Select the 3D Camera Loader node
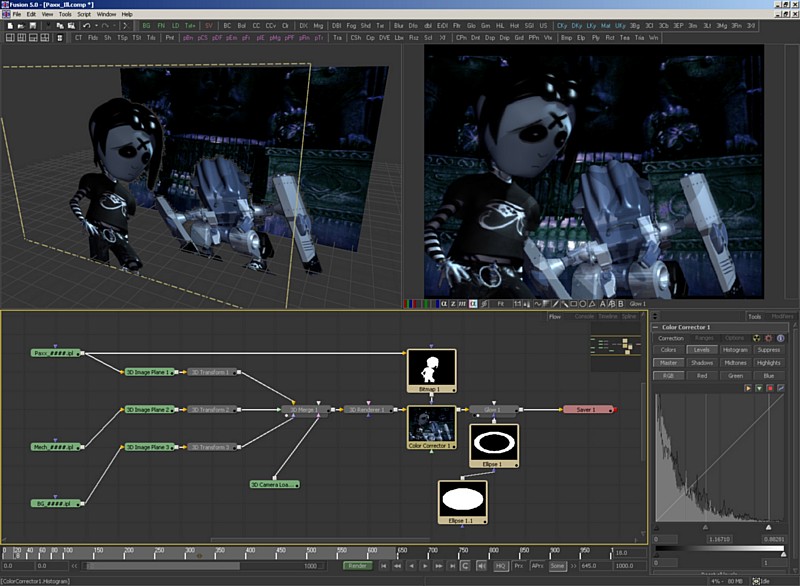The height and width of the screenshot is (586, 800). pos(274,485)
